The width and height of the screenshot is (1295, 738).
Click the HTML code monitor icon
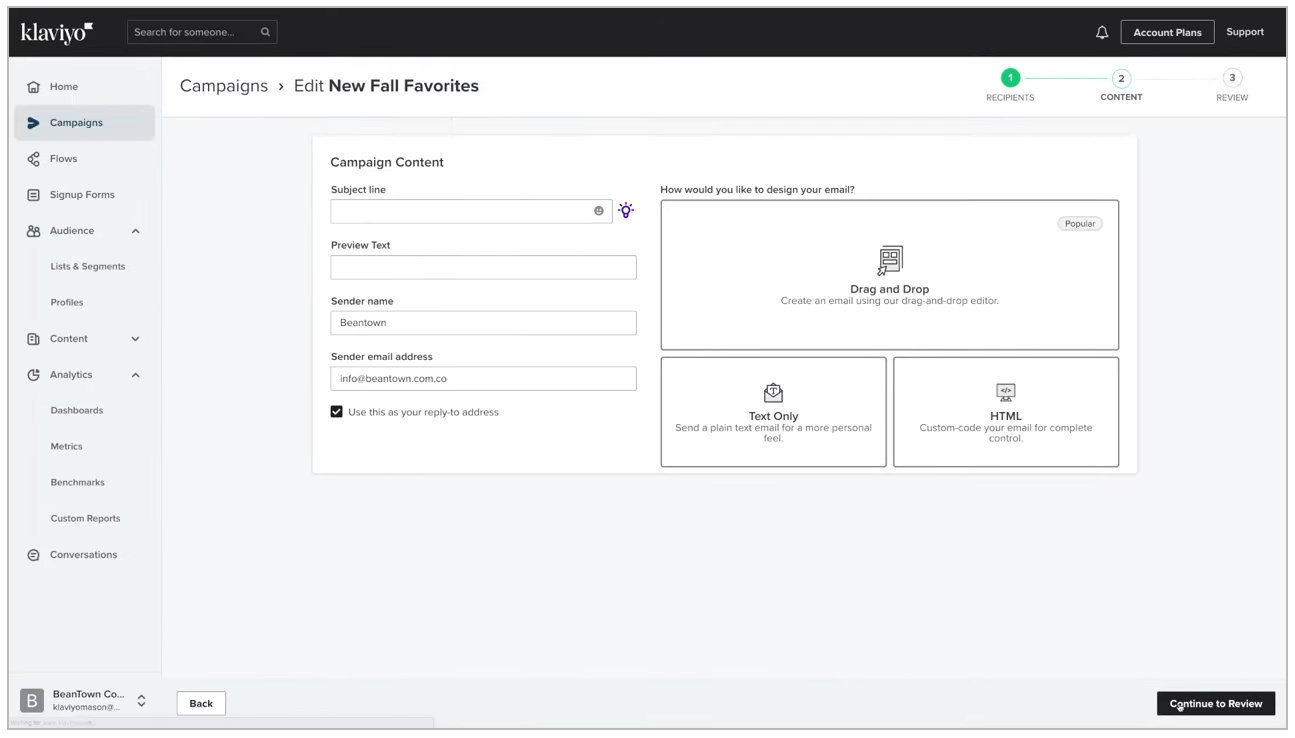(1006, 392)
